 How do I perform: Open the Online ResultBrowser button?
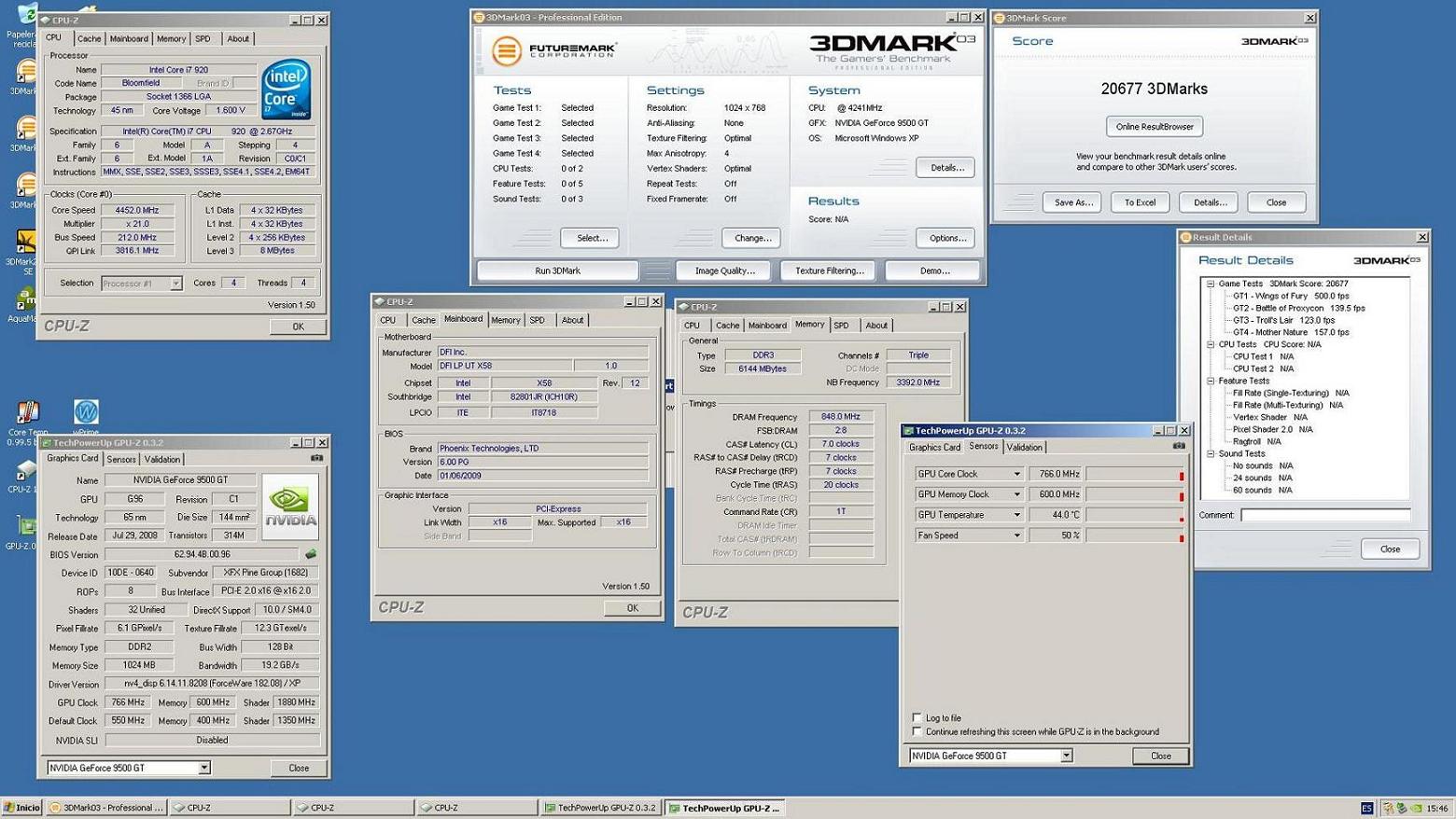1155,127
